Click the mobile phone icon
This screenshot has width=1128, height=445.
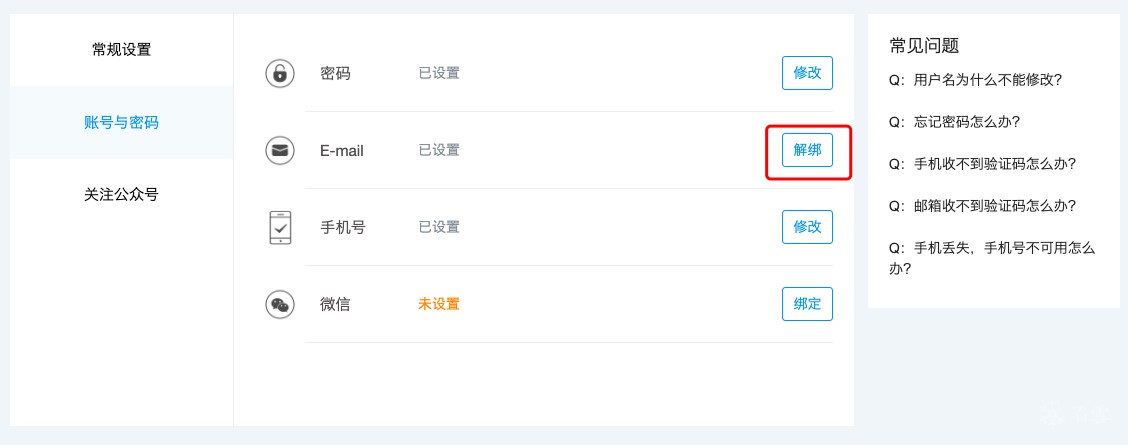(x=280, y=227)
